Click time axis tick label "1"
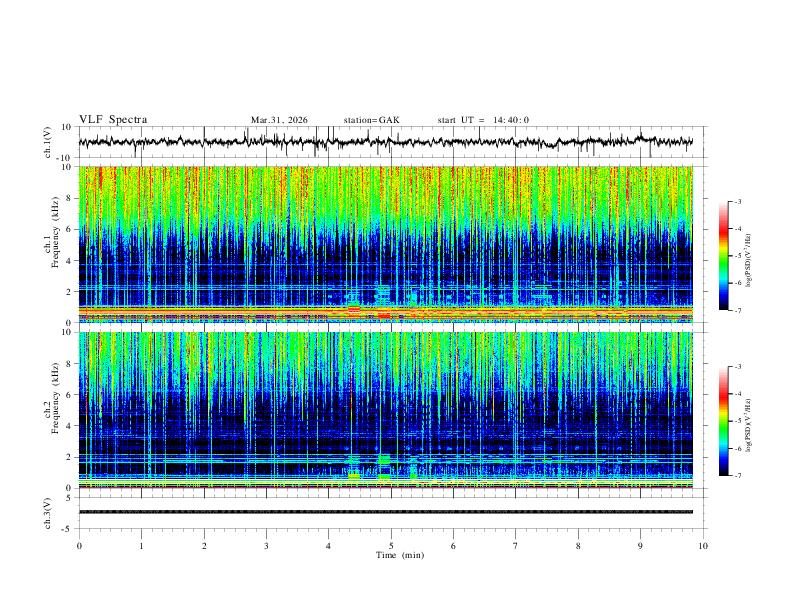The height and width of the screenshot is (612, 792). coord(141,546)
